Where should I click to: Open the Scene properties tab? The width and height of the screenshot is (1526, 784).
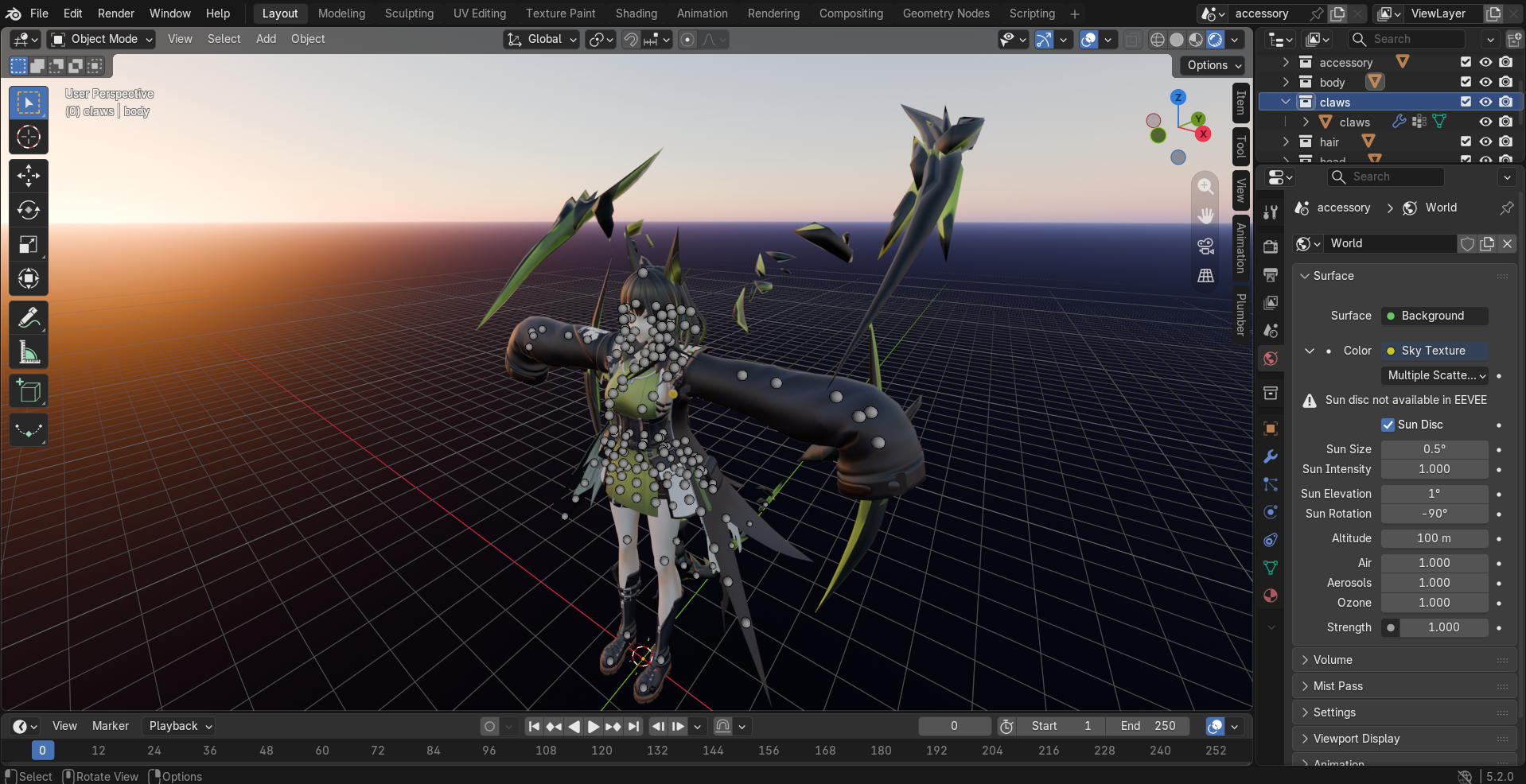(x=1271, y=331)
